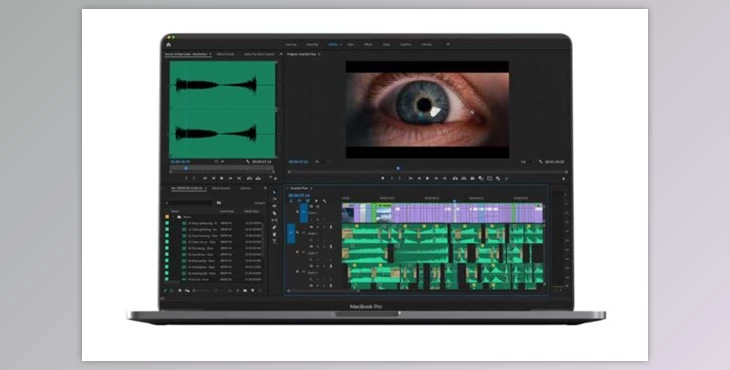Image resolution: width=730 pixels, height=370 pixels.
Task: Switch the Project panel to icon view
Action: (180, 290)
